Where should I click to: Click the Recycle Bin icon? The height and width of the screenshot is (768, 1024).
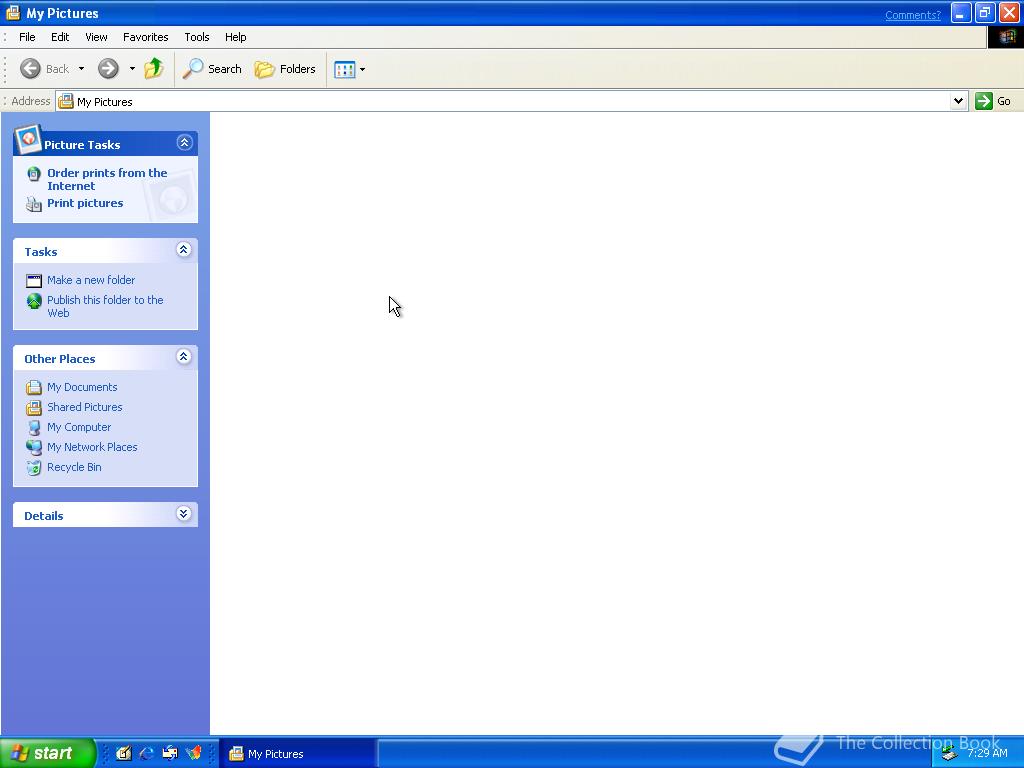click(x=34, y=468)
